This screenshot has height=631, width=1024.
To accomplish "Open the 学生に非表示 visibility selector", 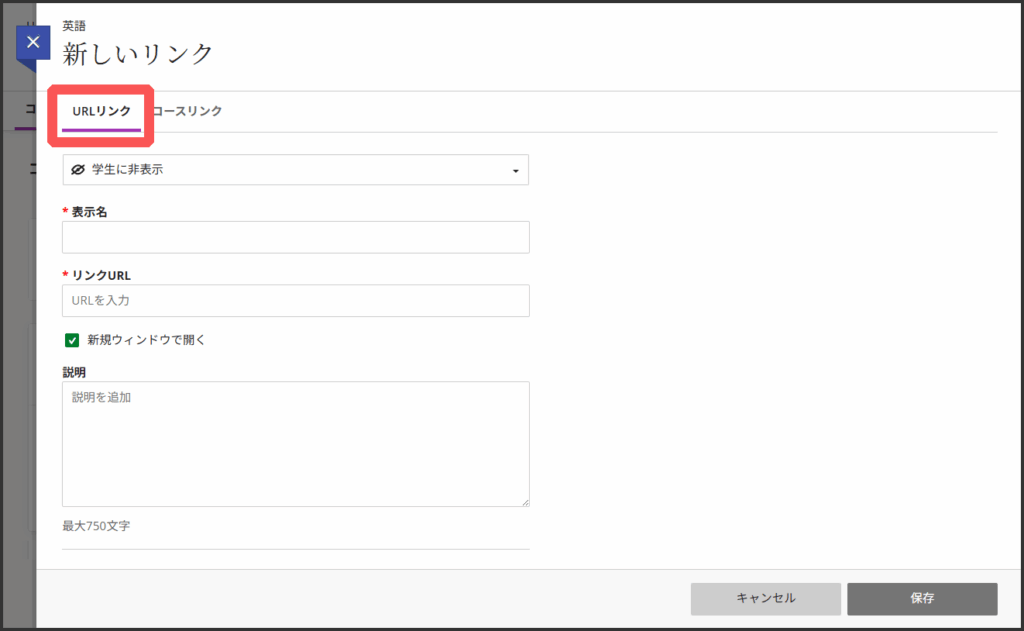I will coord(295,170).
